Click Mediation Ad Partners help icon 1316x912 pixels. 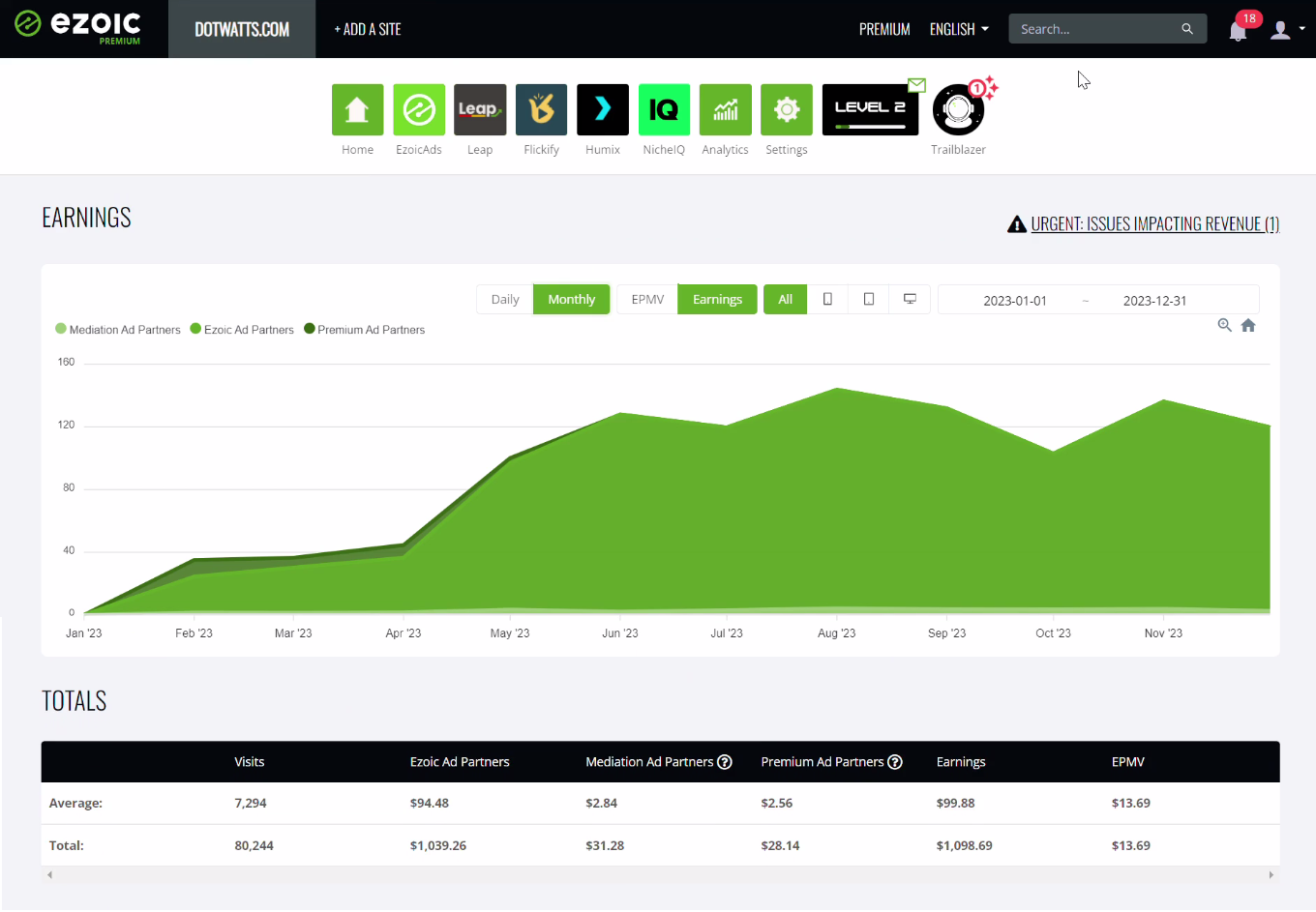click(725, 762)
